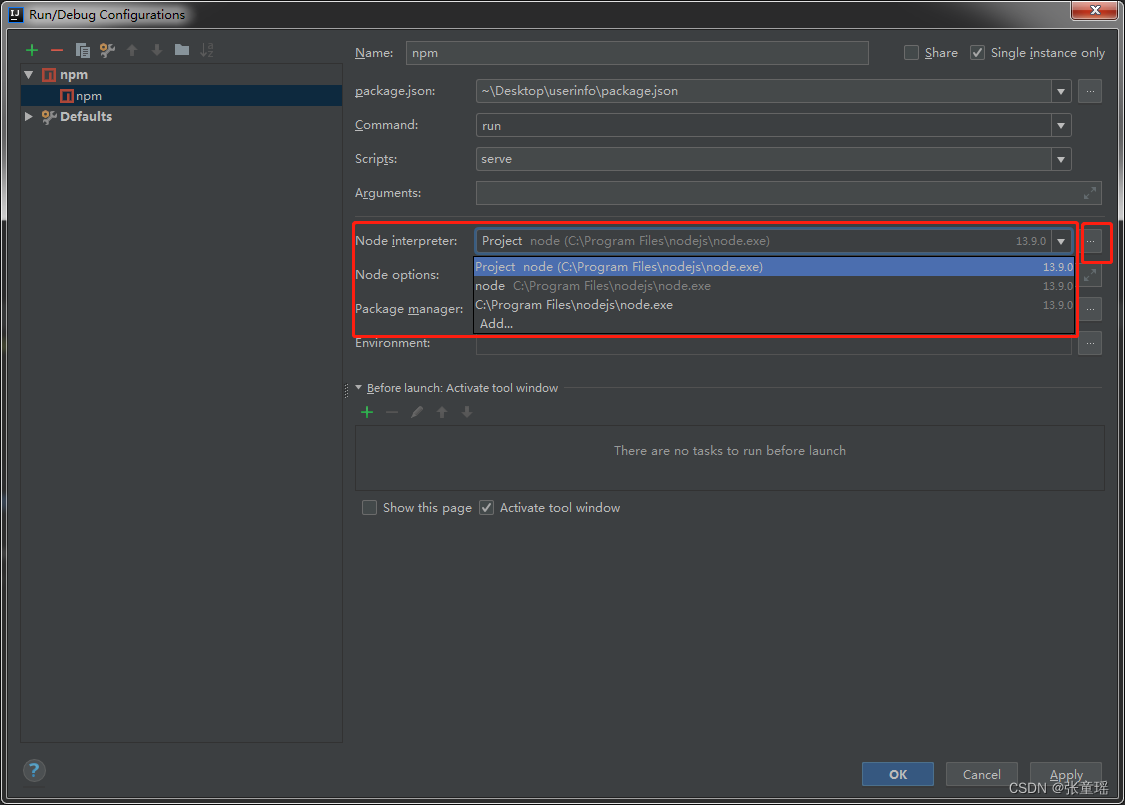Expand the Defaults tree node
The height and width of the screenshot is (805, 1125).
pos(29,117)
